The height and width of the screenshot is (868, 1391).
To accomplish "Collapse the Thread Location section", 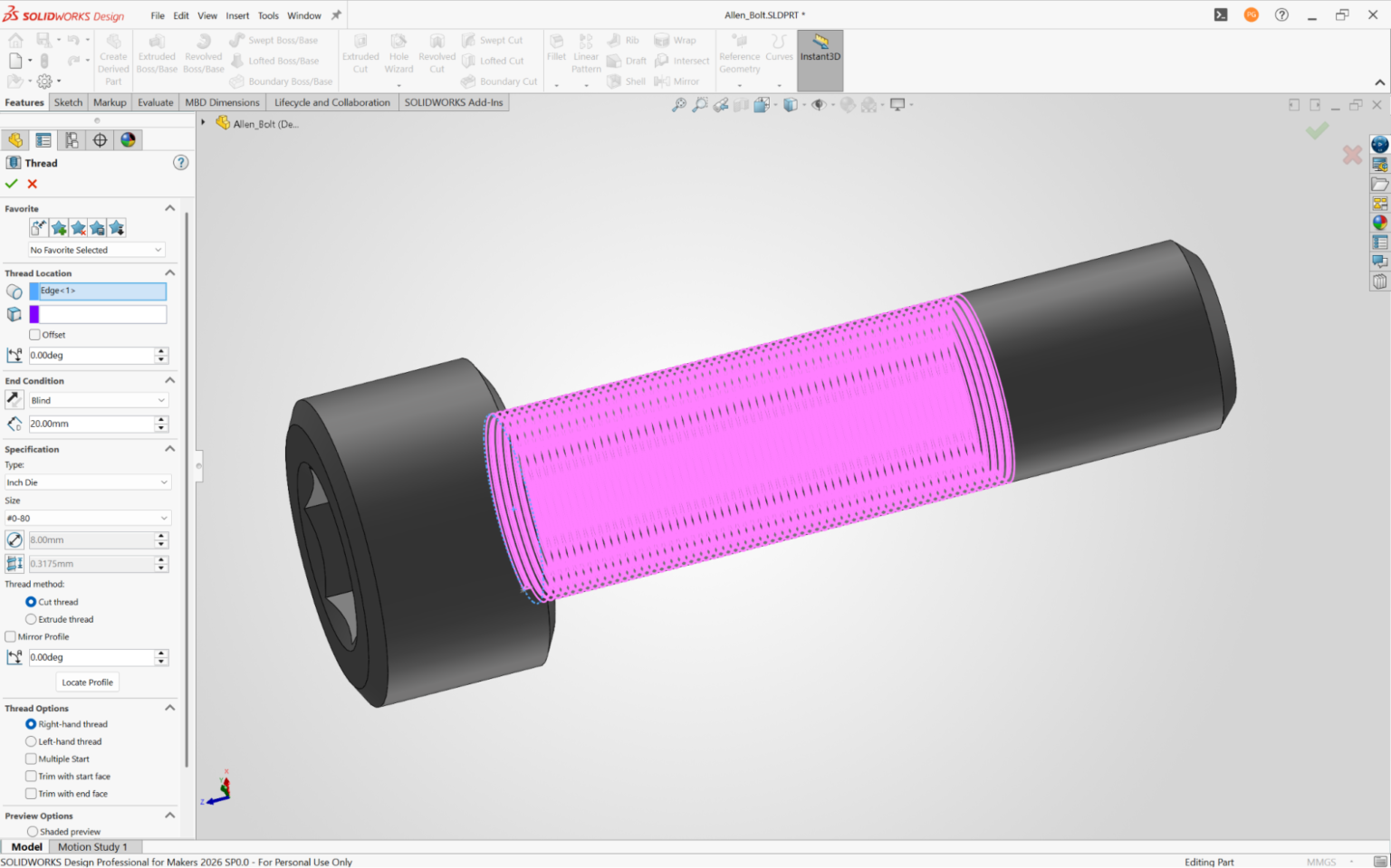I will (x=169, y=272).
